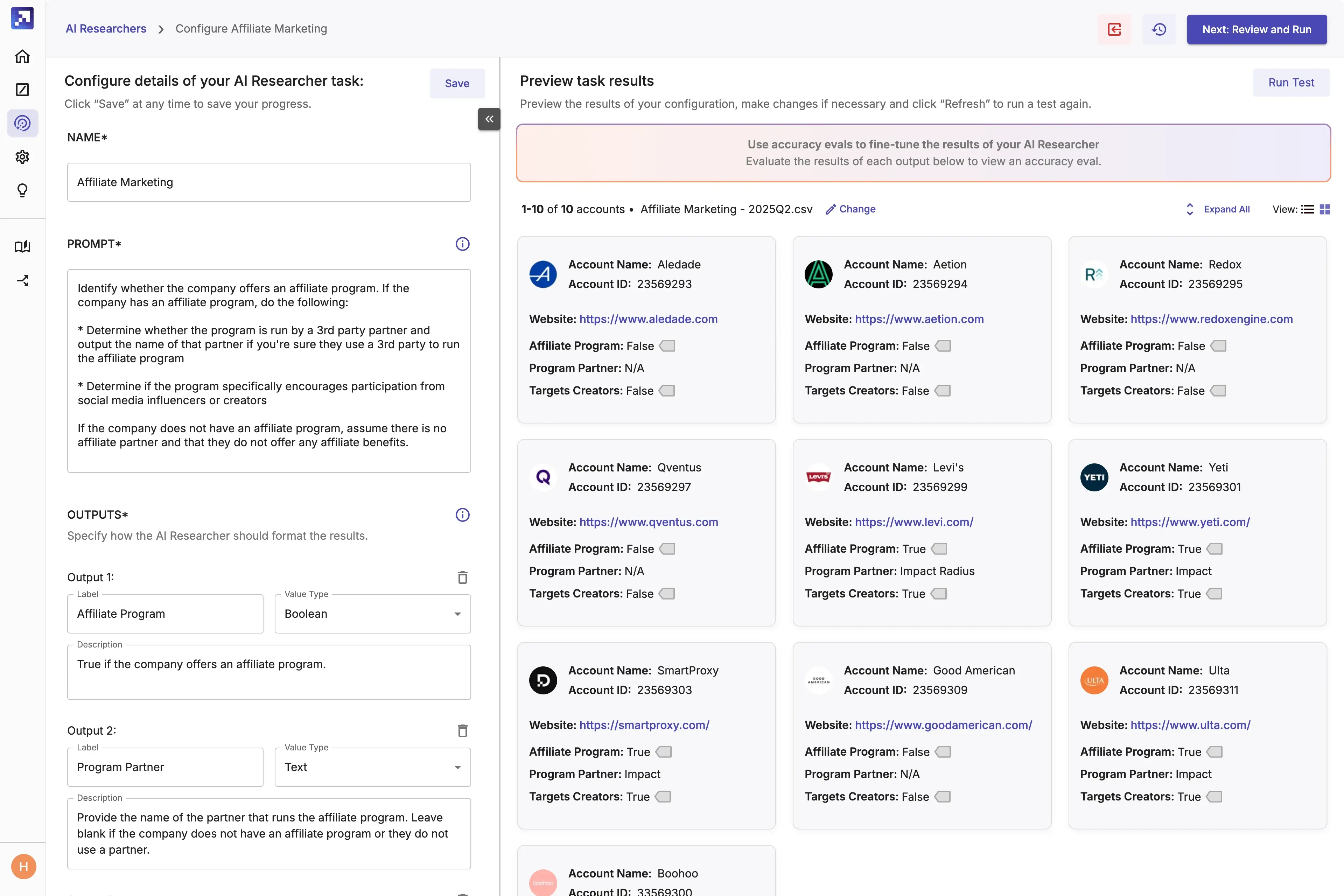The width and height of the screenshot is (1344, 896).
Task: Tag SmartProxy's Affiliate Program result
Action: click(x=663, y=751)
